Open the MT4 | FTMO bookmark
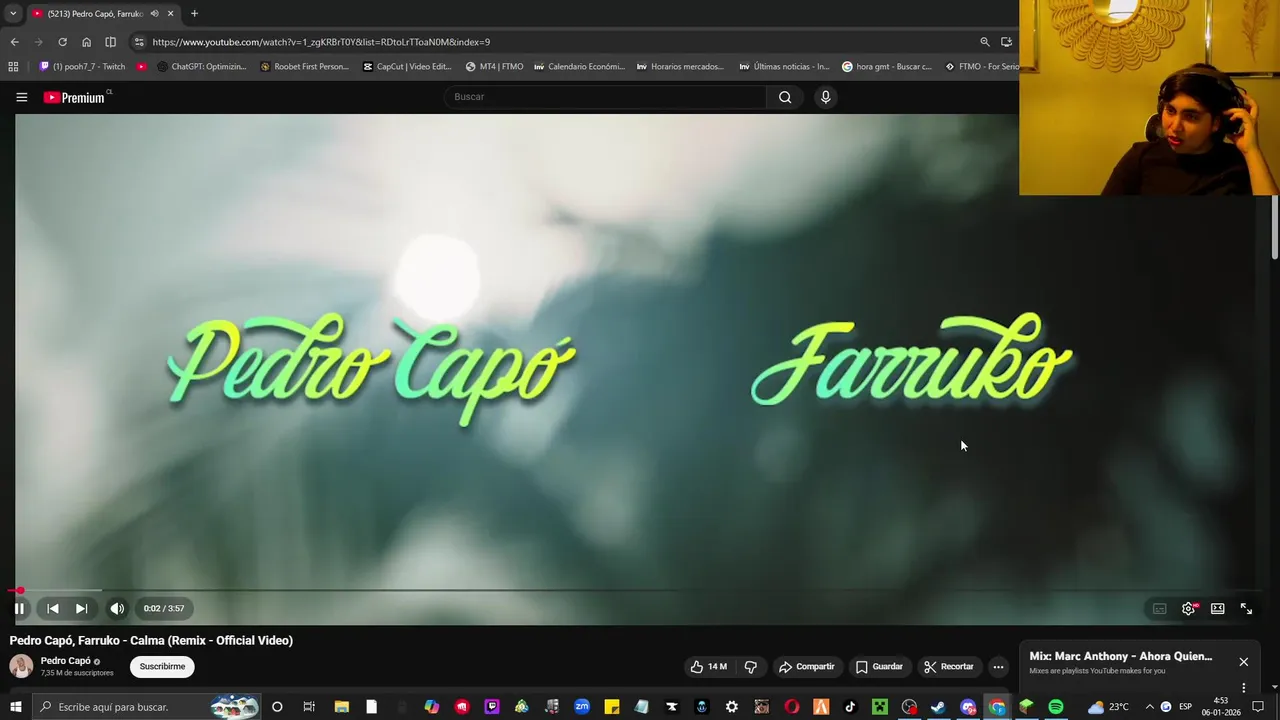Viewport: 1280px width, 720px height. [494, 67]
